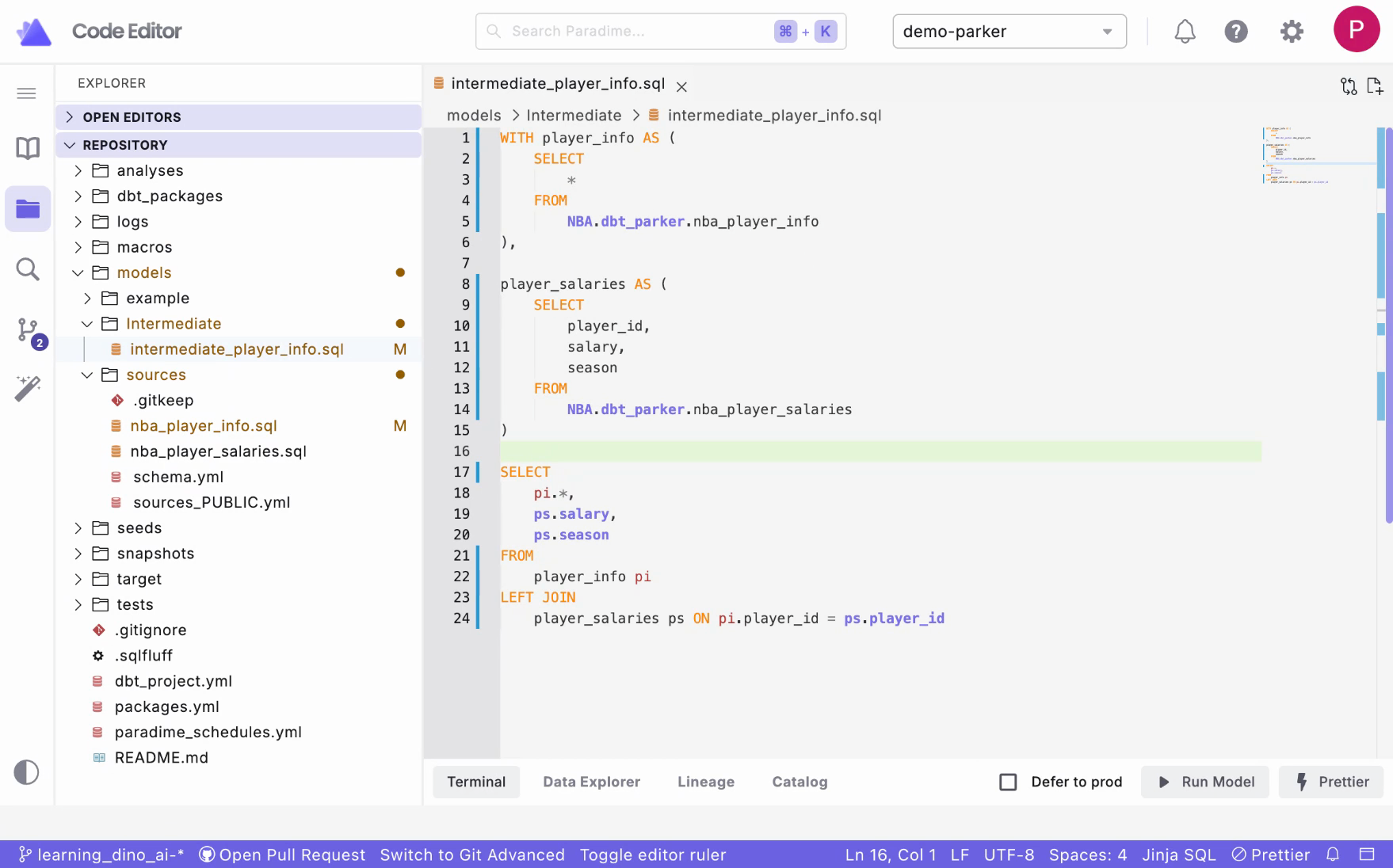Collapse the models folder
Screen dimensions: 1393x868
point(239,272)
